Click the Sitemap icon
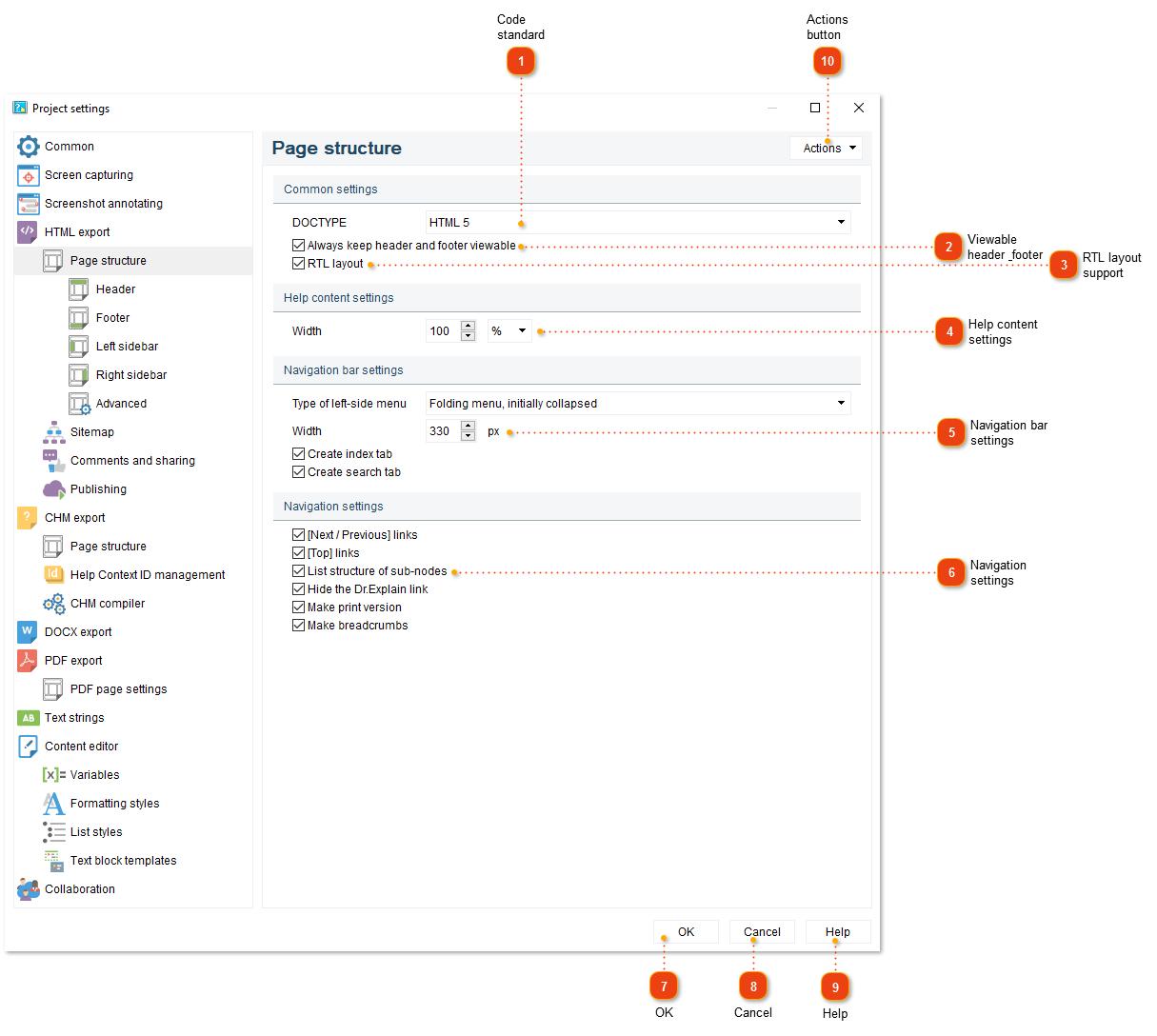 click(x=53, y=432)
